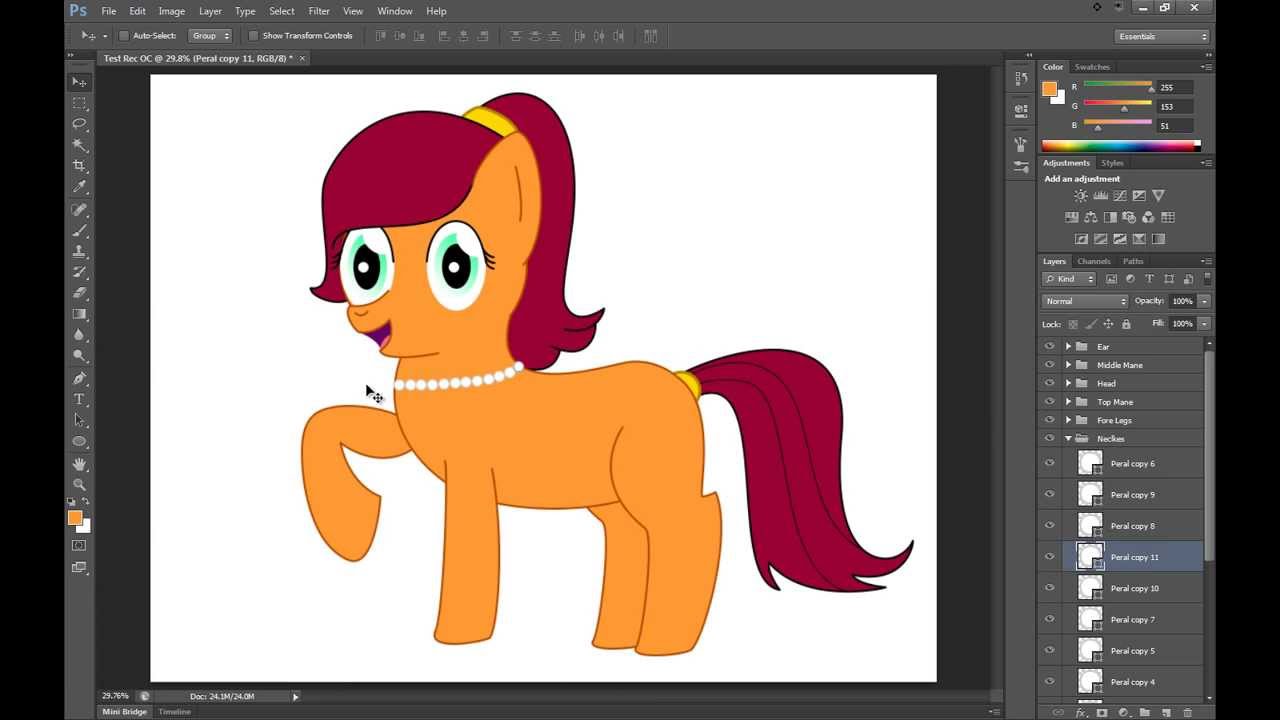Switch to the Channels tab
The height and width of the screenshot is (720, 1280).
[1094, 261]
